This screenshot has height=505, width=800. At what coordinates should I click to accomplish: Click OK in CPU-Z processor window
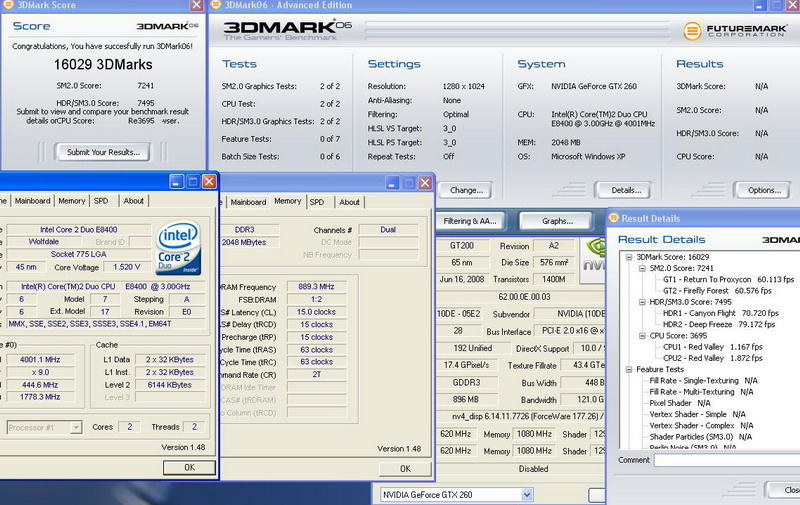[189, 467]
